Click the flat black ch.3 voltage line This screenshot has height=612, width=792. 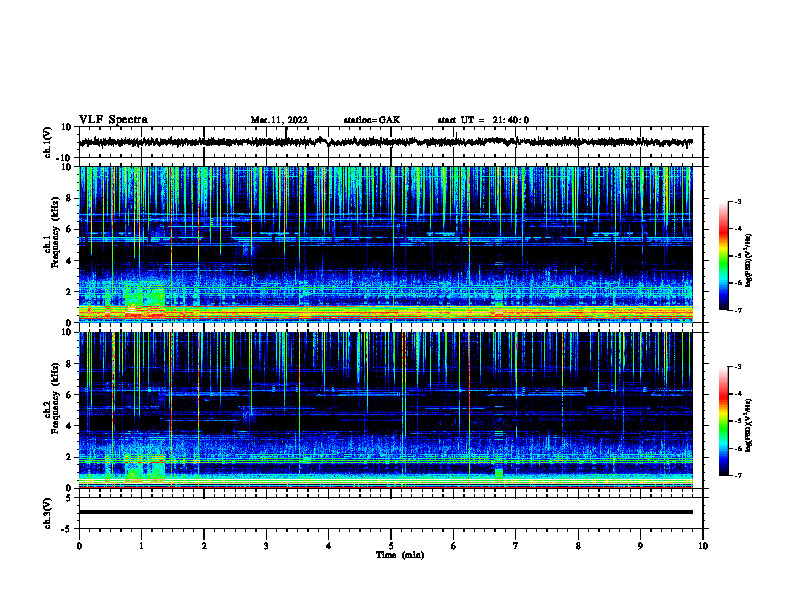[386, 512]
